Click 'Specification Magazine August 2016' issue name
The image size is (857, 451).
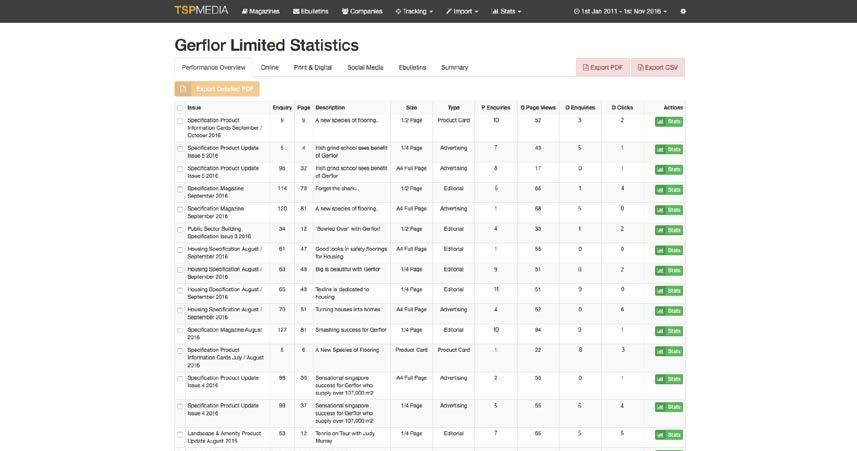tap(225, 333)
